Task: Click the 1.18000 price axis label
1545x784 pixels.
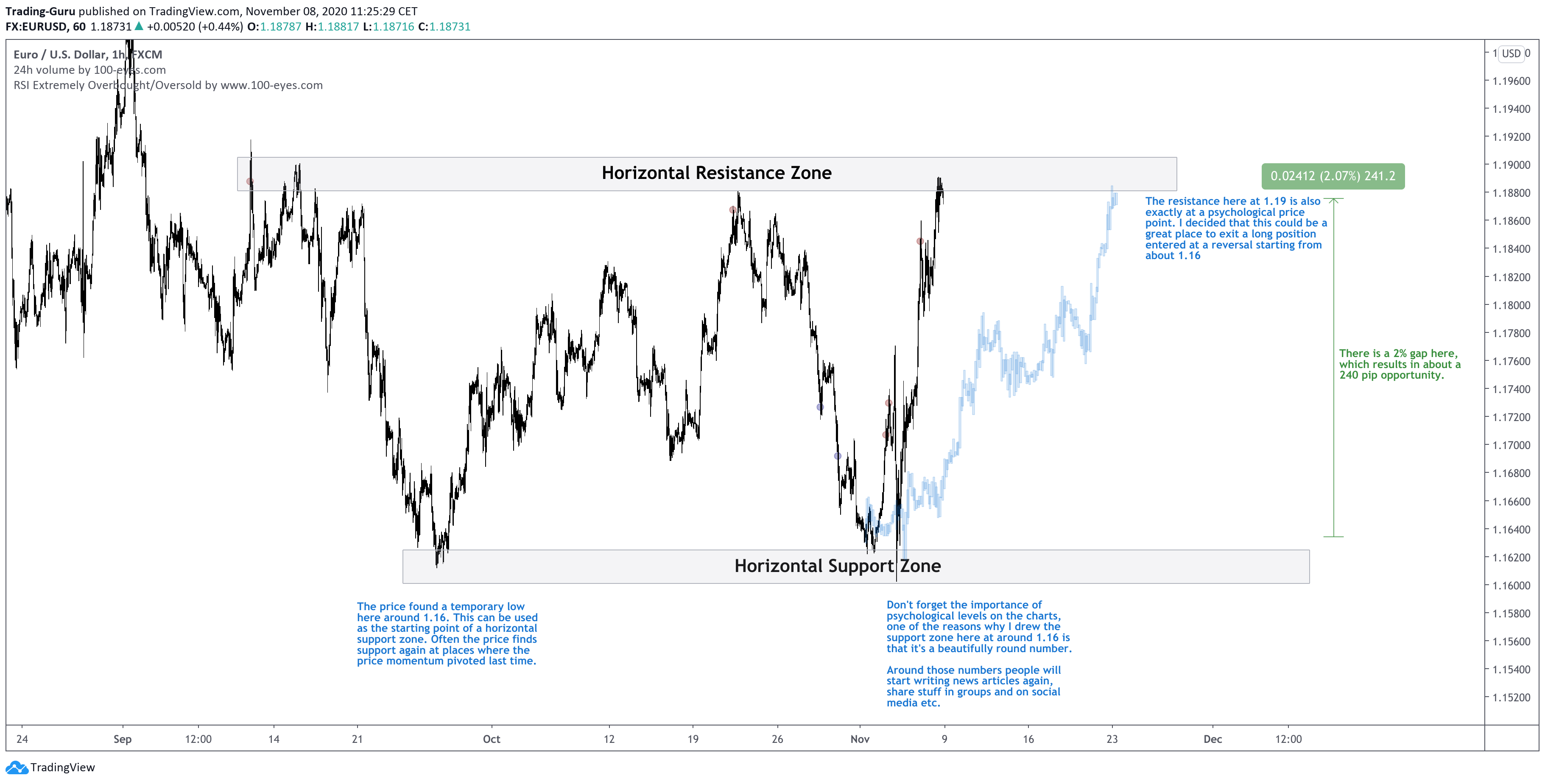Action: (x=1511, y=305)
